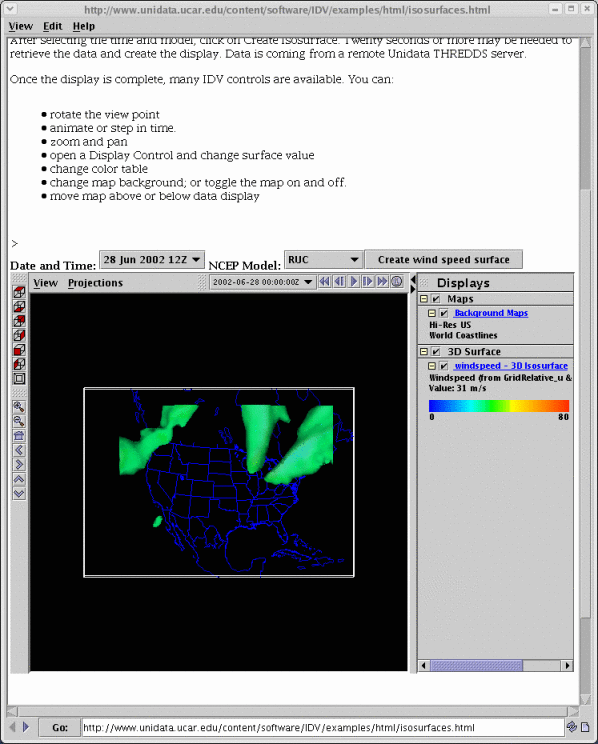Viewport: 598px width, 744px height.
Task: Open the Date and Time dropdown
Action: [x=152, y=260]
